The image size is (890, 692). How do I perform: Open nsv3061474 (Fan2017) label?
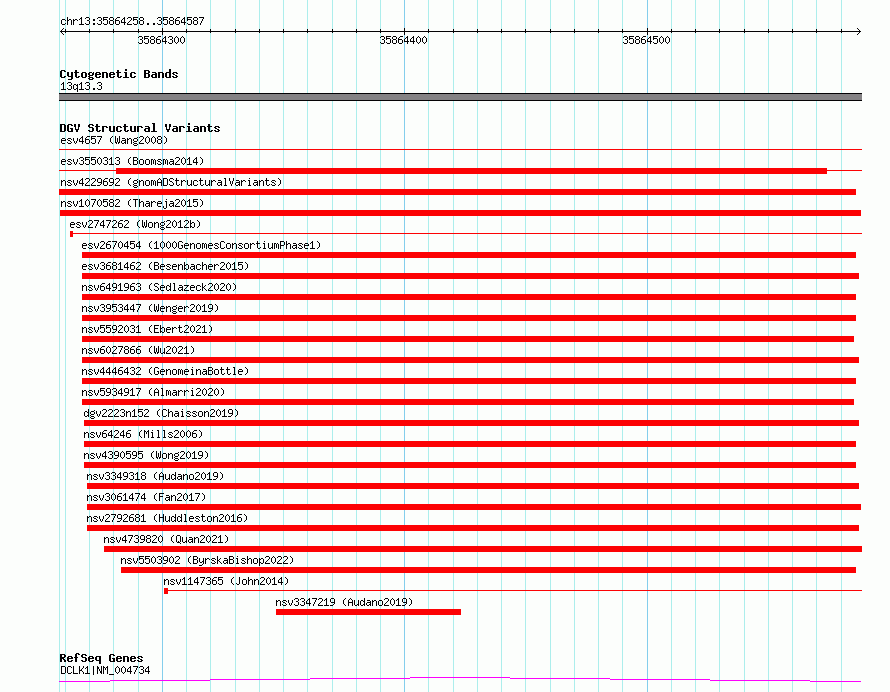coord(146,497)
